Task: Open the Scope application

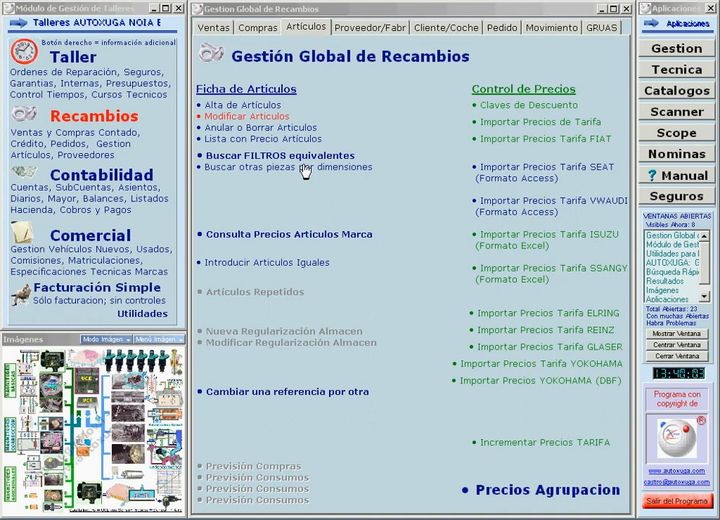Action: tap(676, 133)
